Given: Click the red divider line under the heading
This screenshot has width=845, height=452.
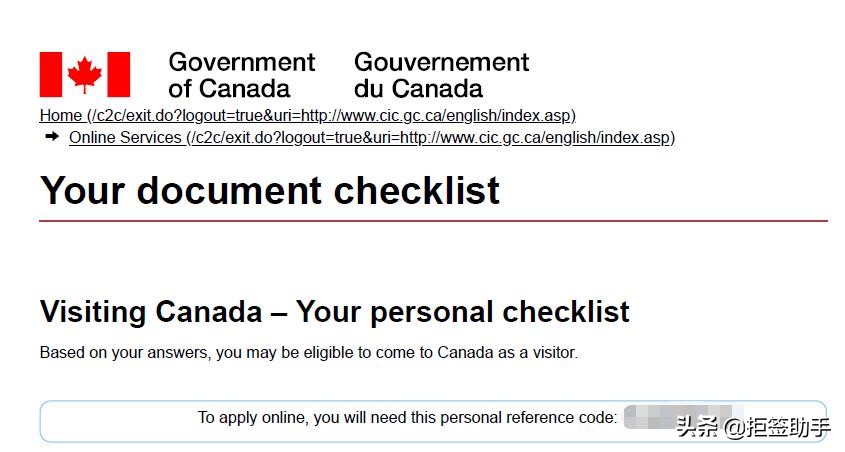Looking at the screenshot, I should [433, 220].
